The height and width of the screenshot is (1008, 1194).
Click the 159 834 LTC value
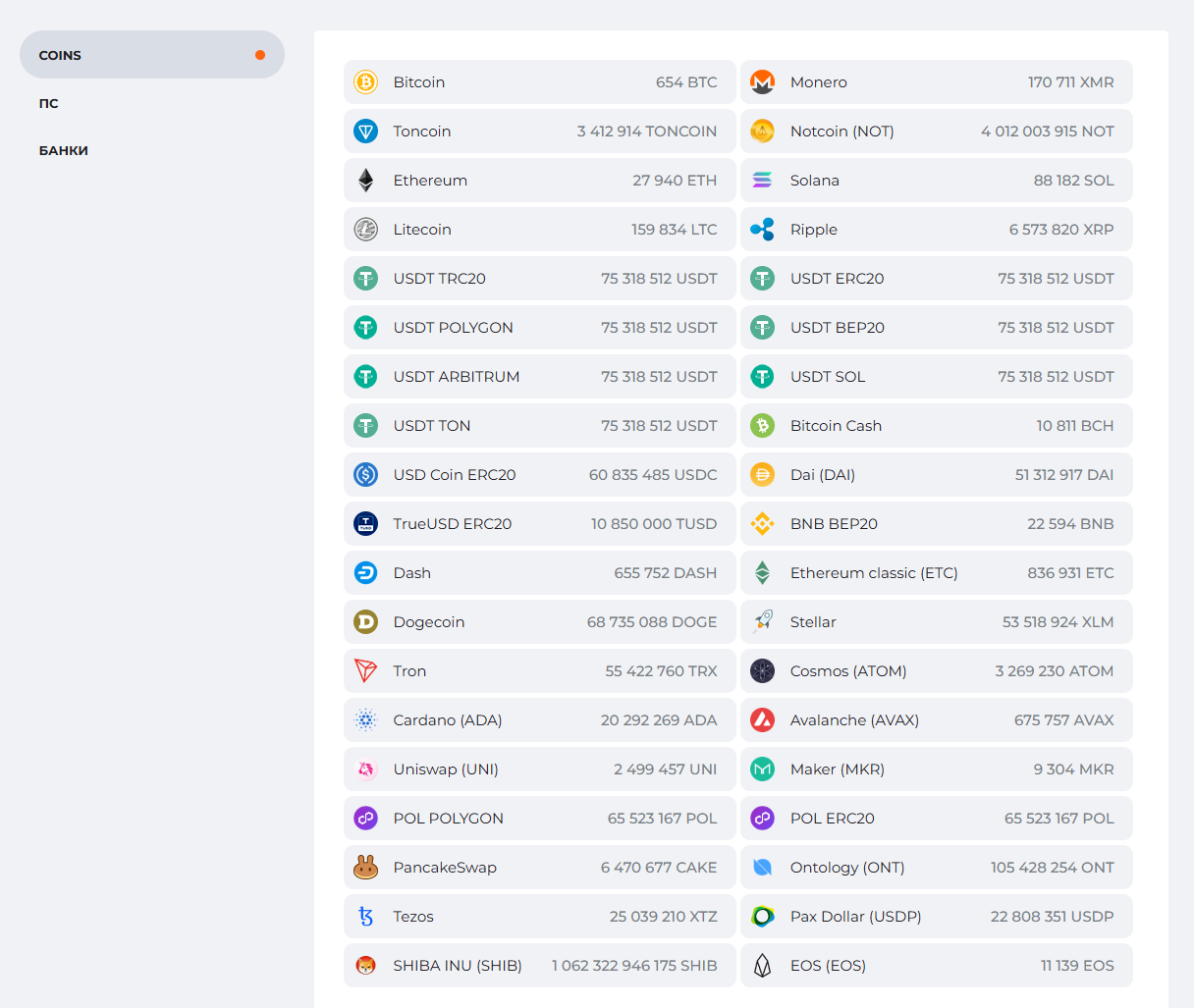click(675, 230)
